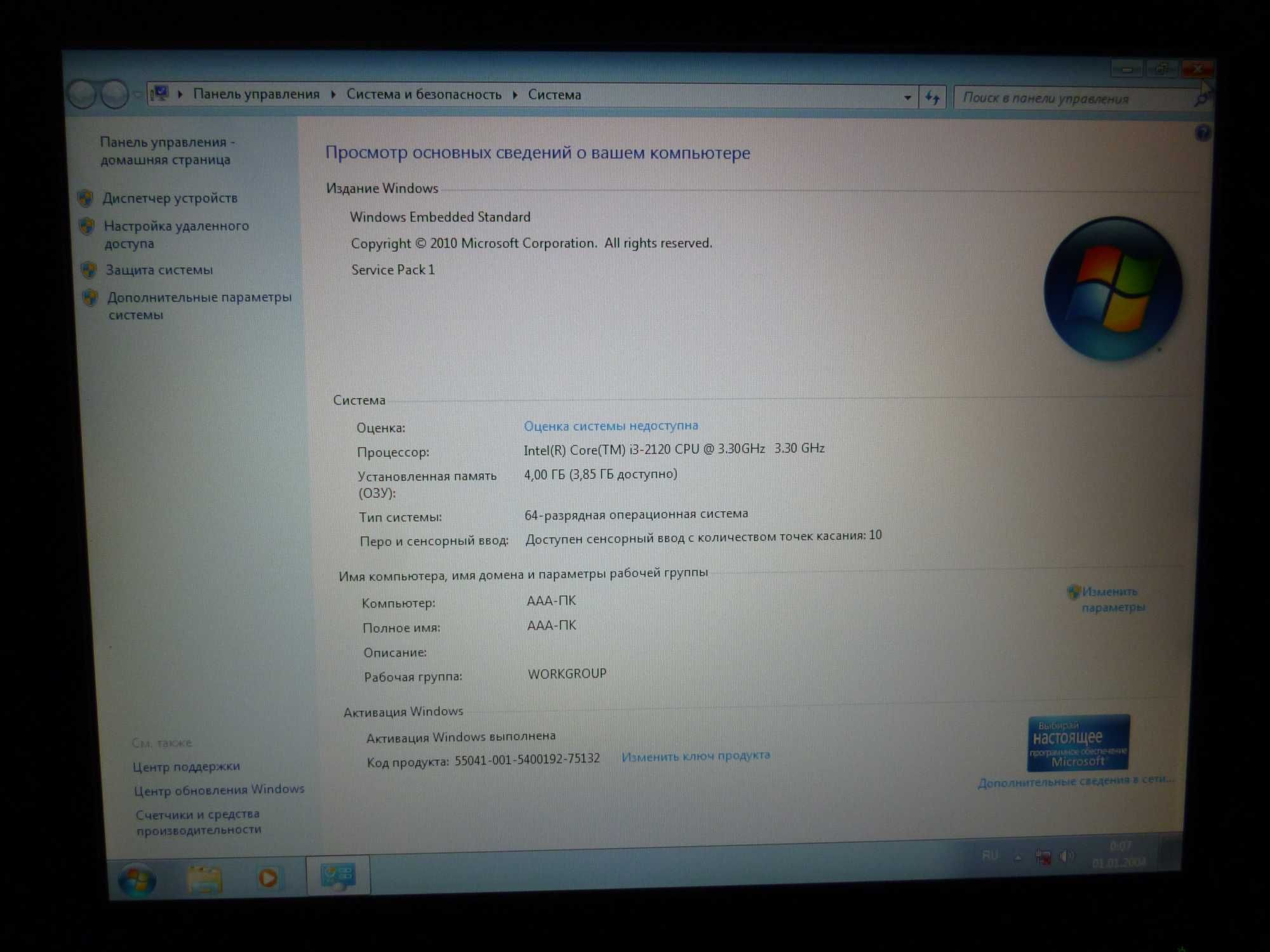Click the 64-разрядная операционная система text
The image size is (1270, 952).
tap(636, 514)
